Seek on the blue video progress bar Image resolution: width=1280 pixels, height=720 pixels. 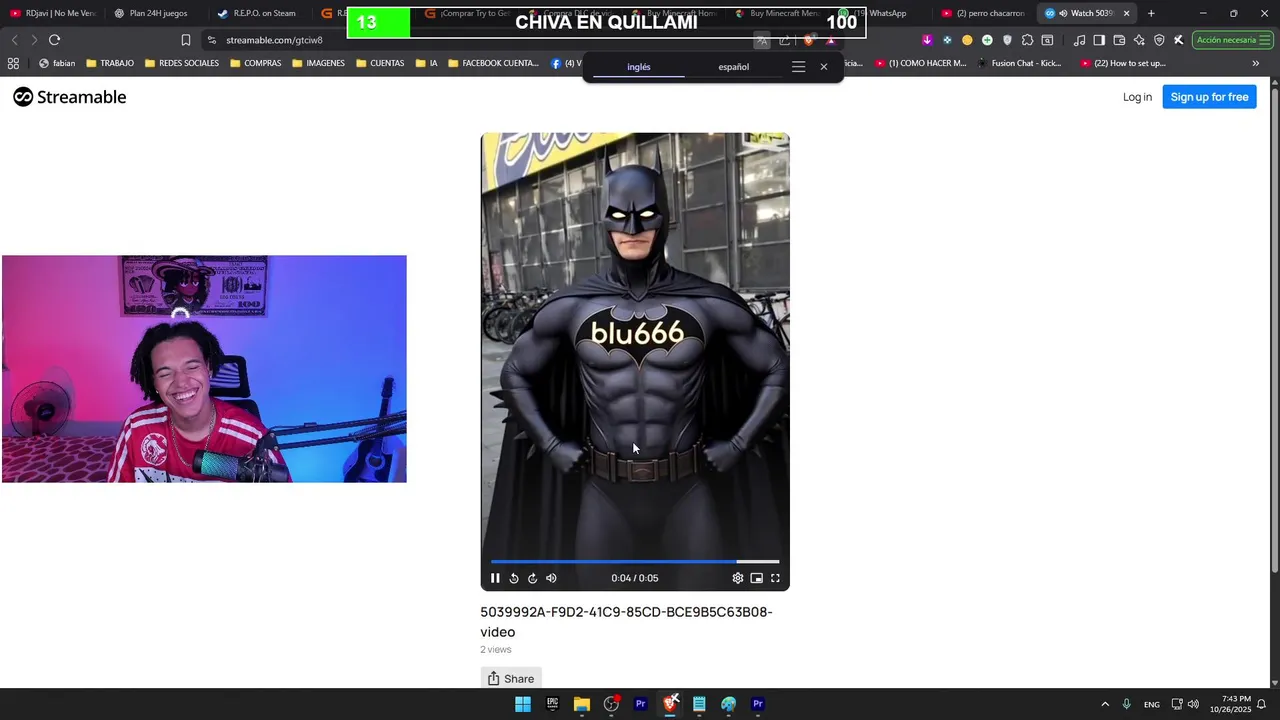coord(634,562)
